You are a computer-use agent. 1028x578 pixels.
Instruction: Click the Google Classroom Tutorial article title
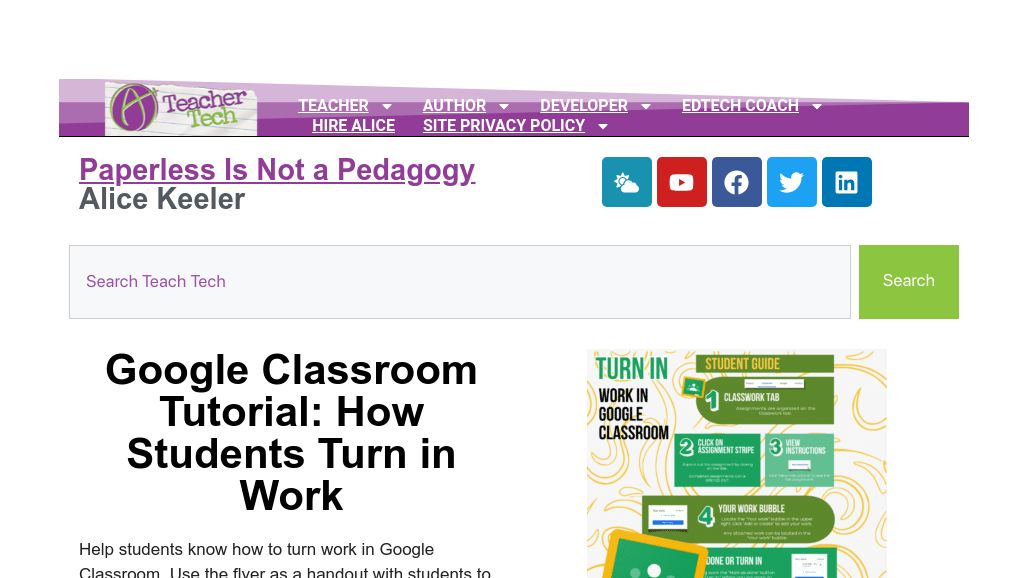click(x=291, y=433)
